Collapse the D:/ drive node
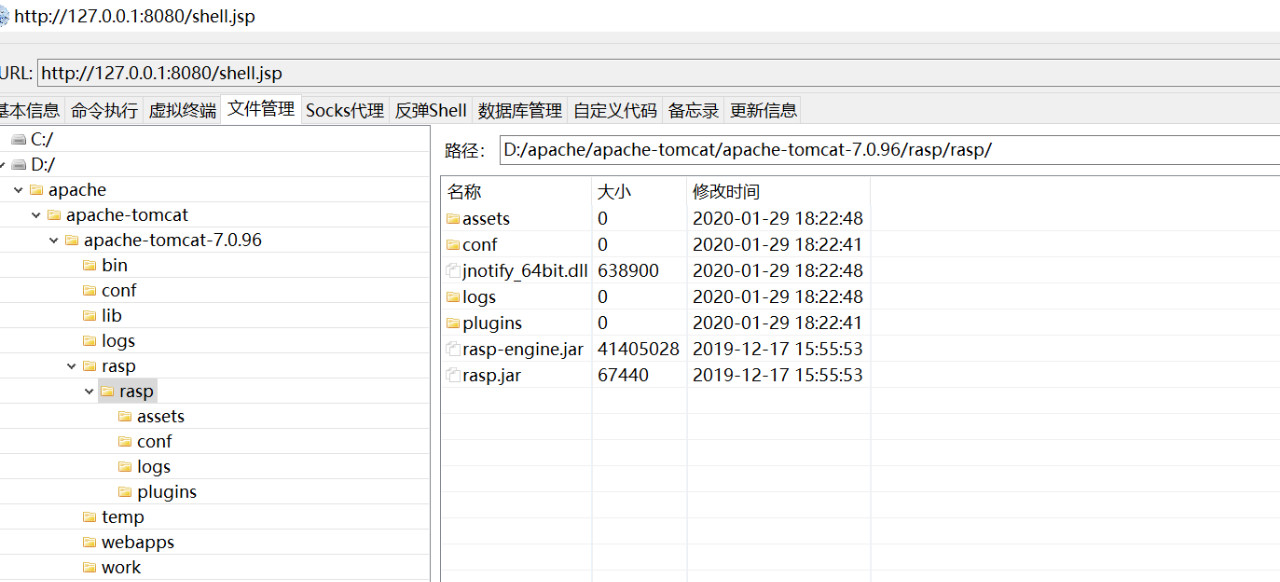 3,165
